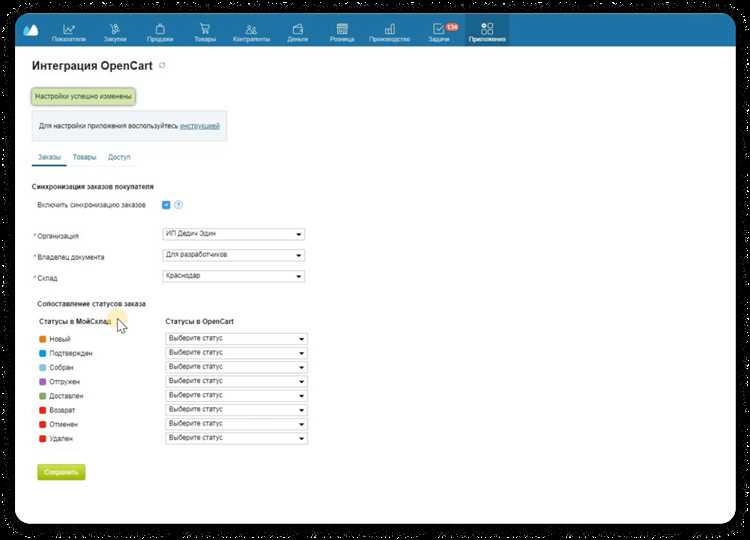The width and height of the screenshot is (750, 540).
Task: Choose OpenCart status for Отгружен row
Action: point(236,381)
